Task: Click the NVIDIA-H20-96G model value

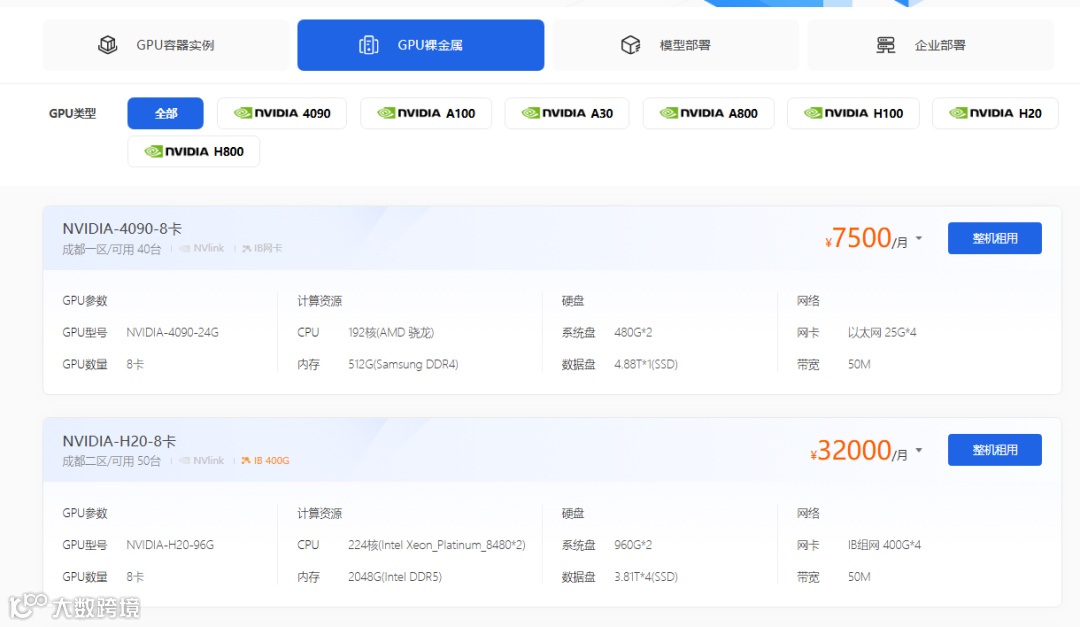Action: point(170,545)
